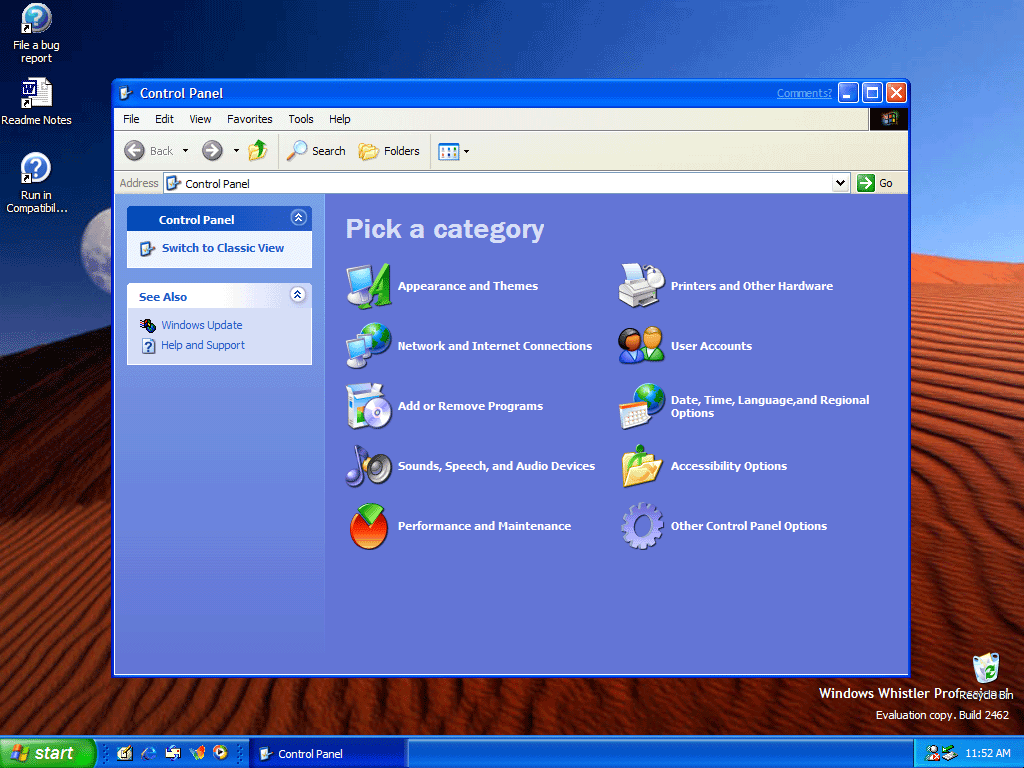Open the Favorites menu
The image size is (1024, 768).
pos(249,119)
